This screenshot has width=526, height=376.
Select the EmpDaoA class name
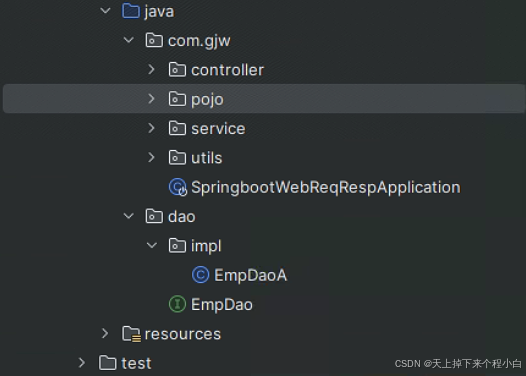click(250, 275)
